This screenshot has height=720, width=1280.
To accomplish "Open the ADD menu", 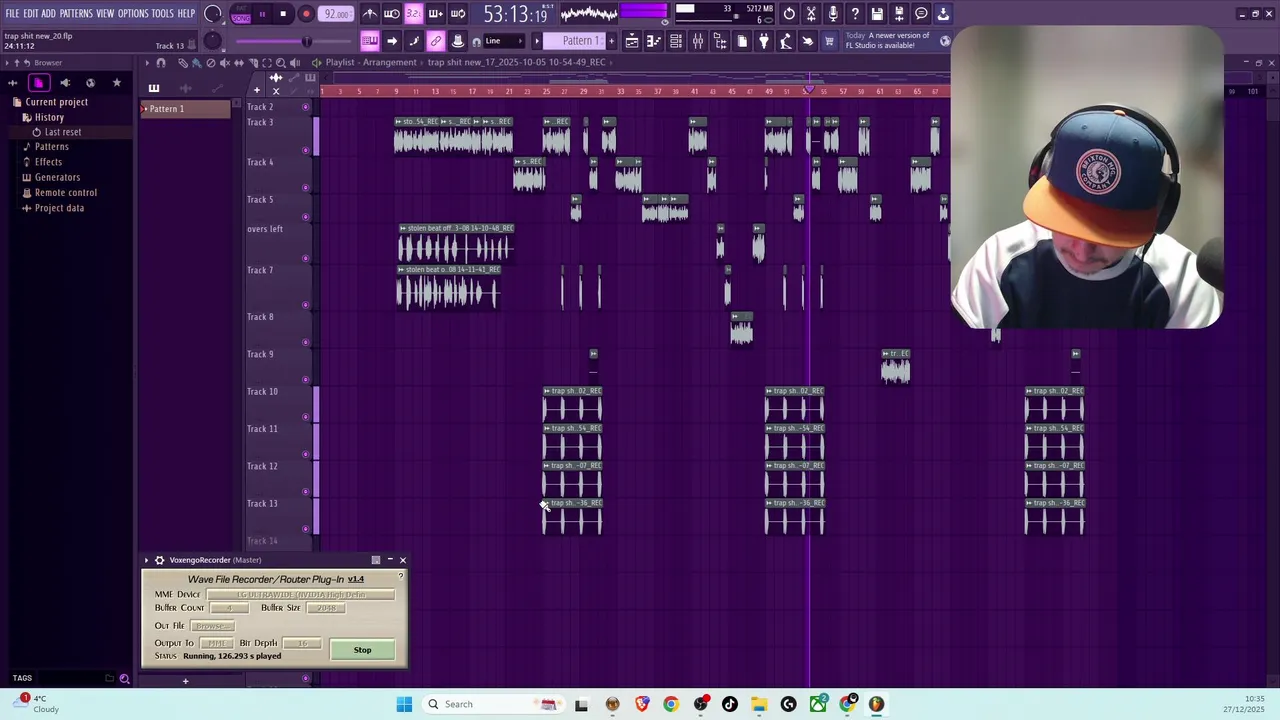I will (x=48, y=14).
